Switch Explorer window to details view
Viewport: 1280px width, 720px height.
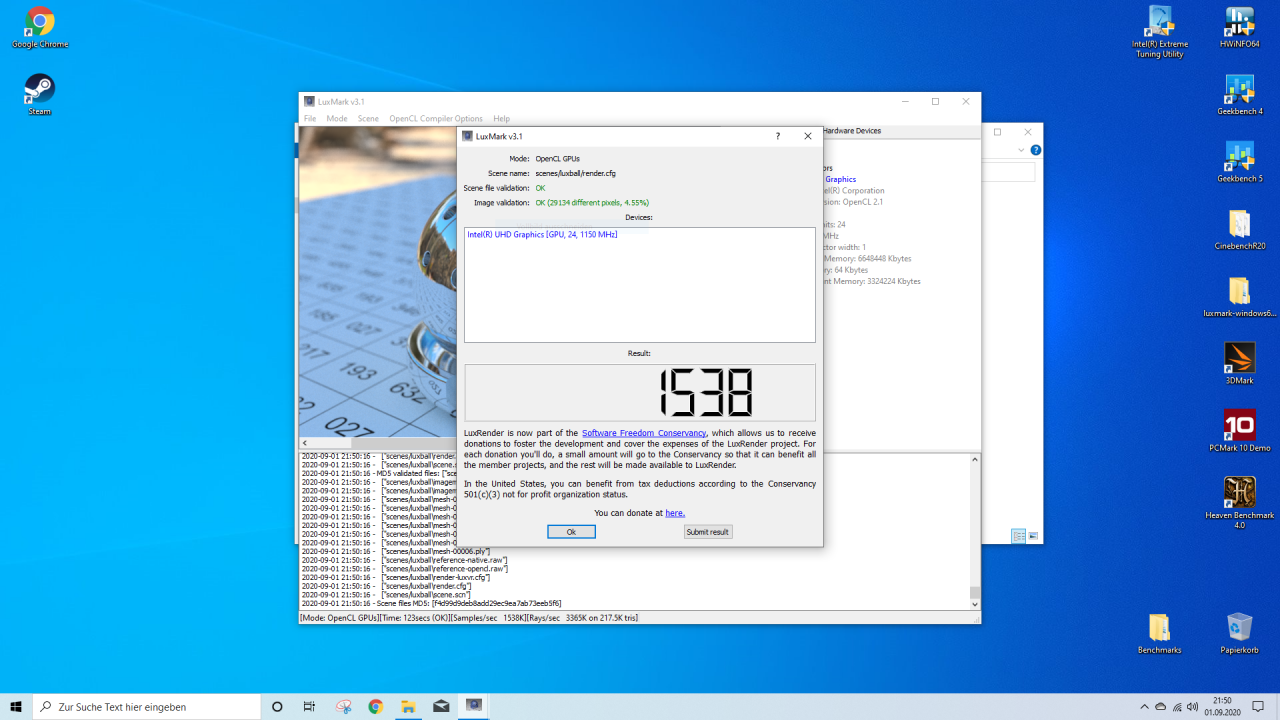(1018, 536)
